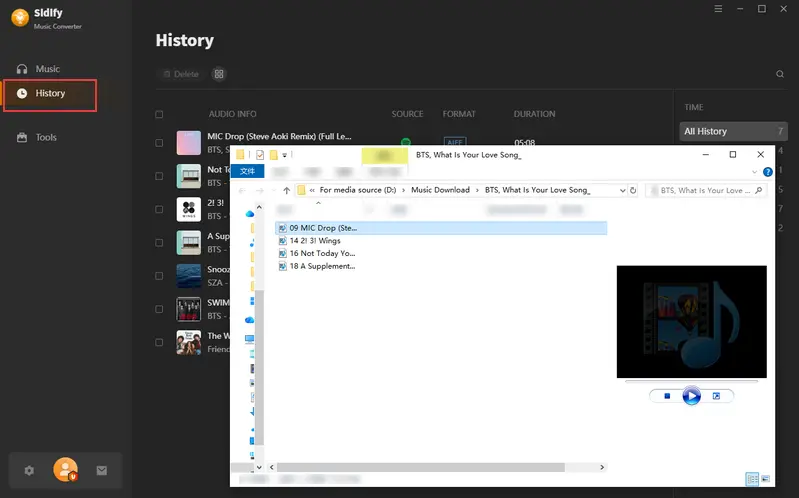Click the DURATION column header
The width and height of the screenshot is (799, 498).
534,114
